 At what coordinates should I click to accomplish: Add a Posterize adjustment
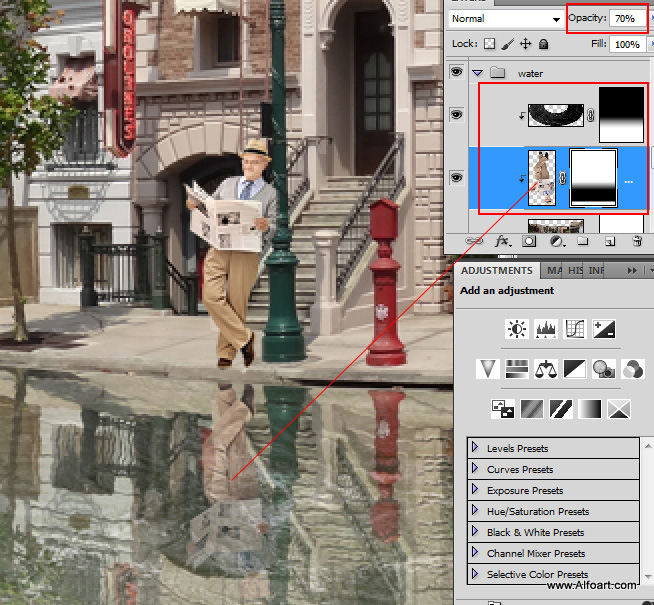pyautogui.click(x=532, y=409)
